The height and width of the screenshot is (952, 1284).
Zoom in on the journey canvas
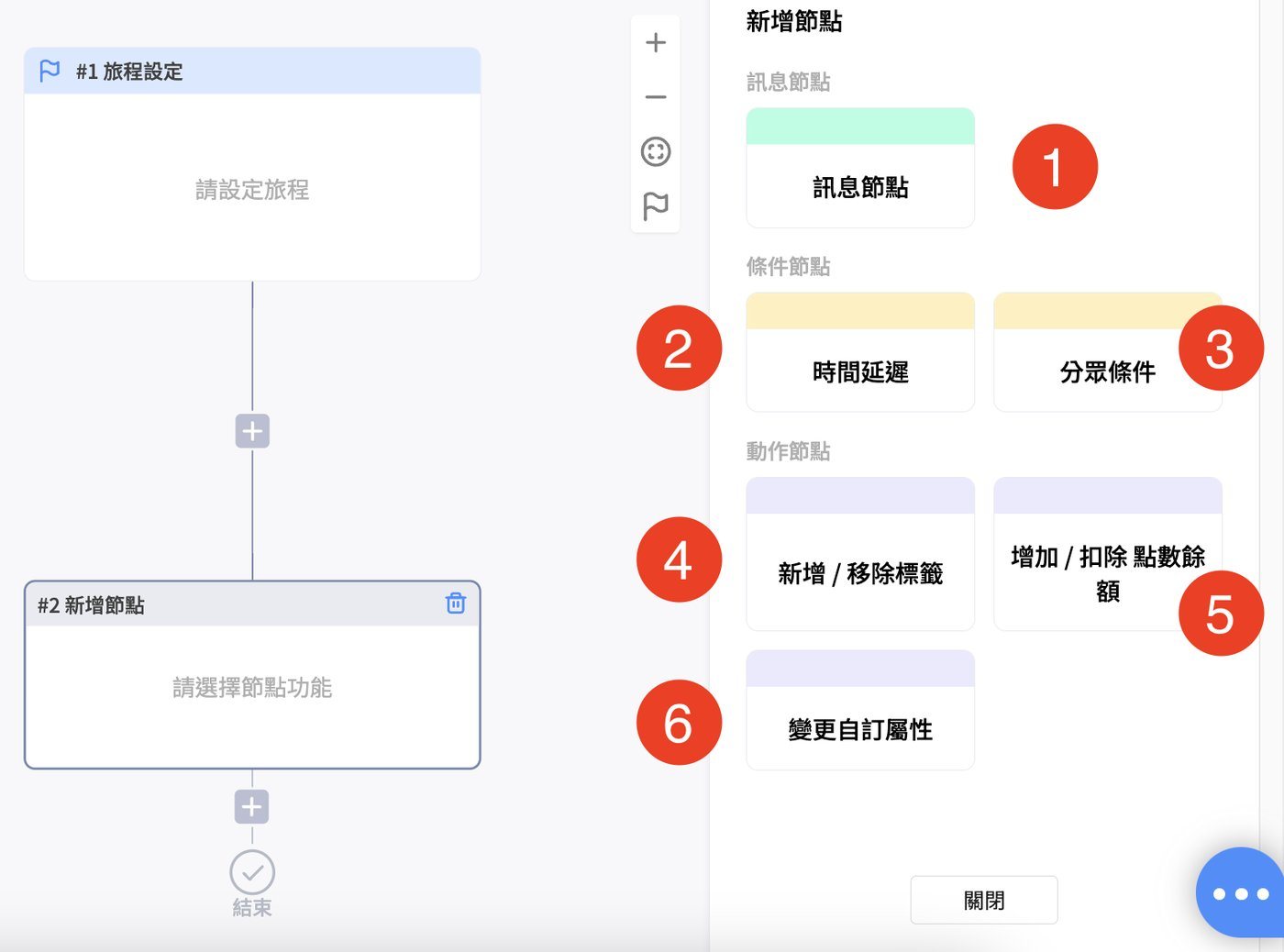(656, 43)
